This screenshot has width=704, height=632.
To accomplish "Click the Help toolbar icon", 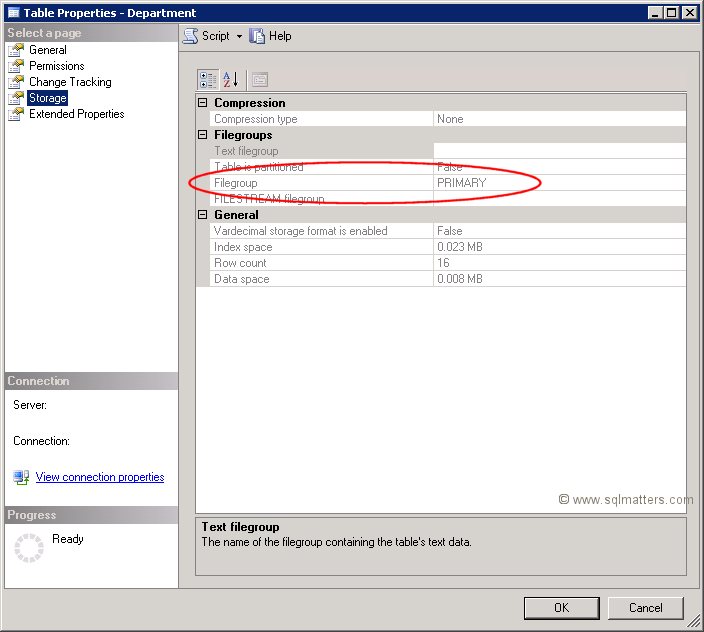I will (258, 36).
